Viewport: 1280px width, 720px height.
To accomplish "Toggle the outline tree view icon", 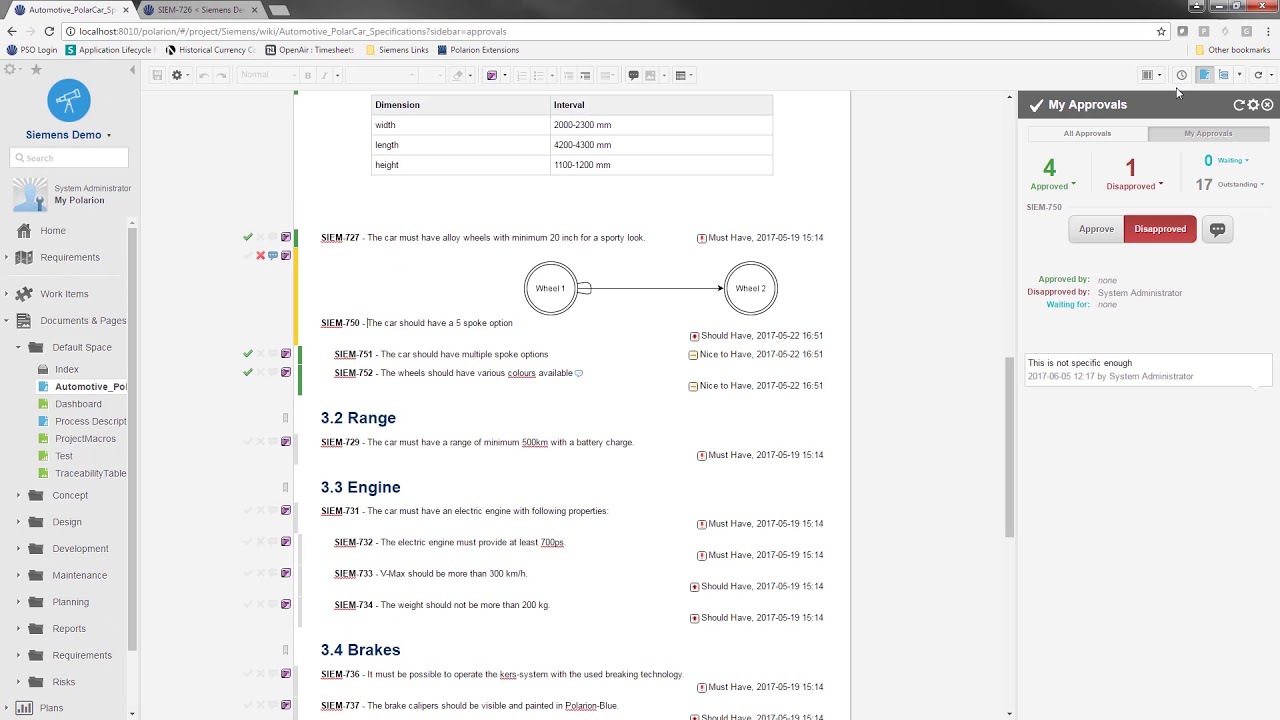I will tap(1223, 75).
